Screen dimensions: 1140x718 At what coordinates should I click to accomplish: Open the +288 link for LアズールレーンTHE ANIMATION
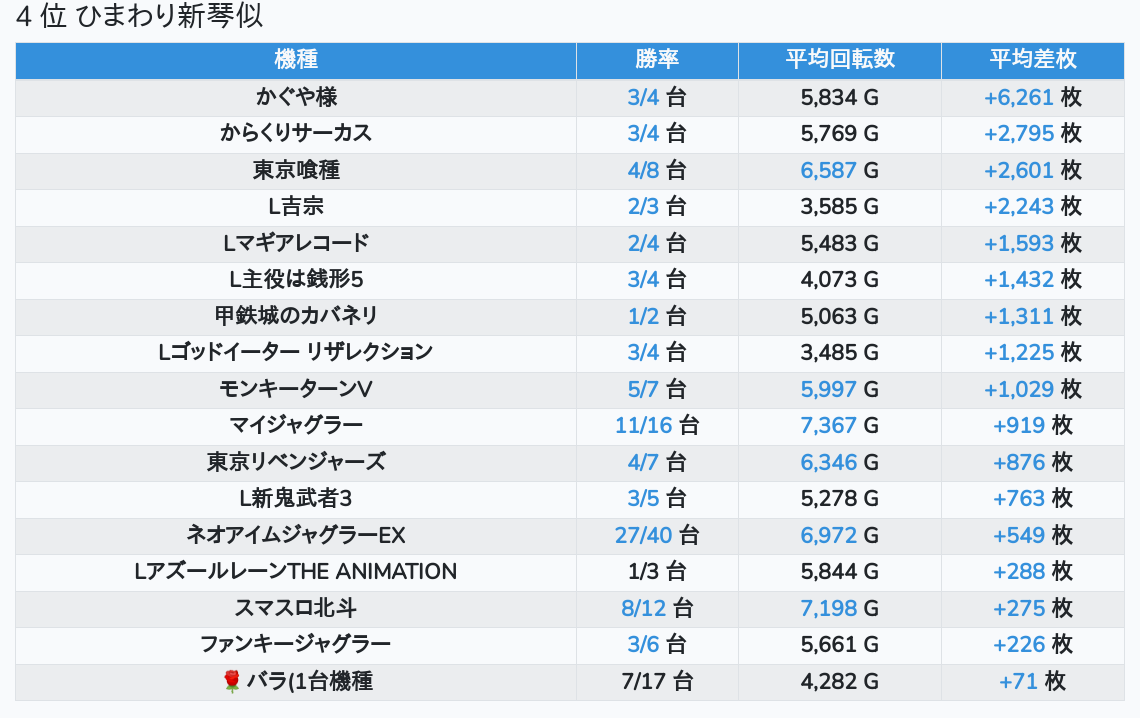[1019, 572]
